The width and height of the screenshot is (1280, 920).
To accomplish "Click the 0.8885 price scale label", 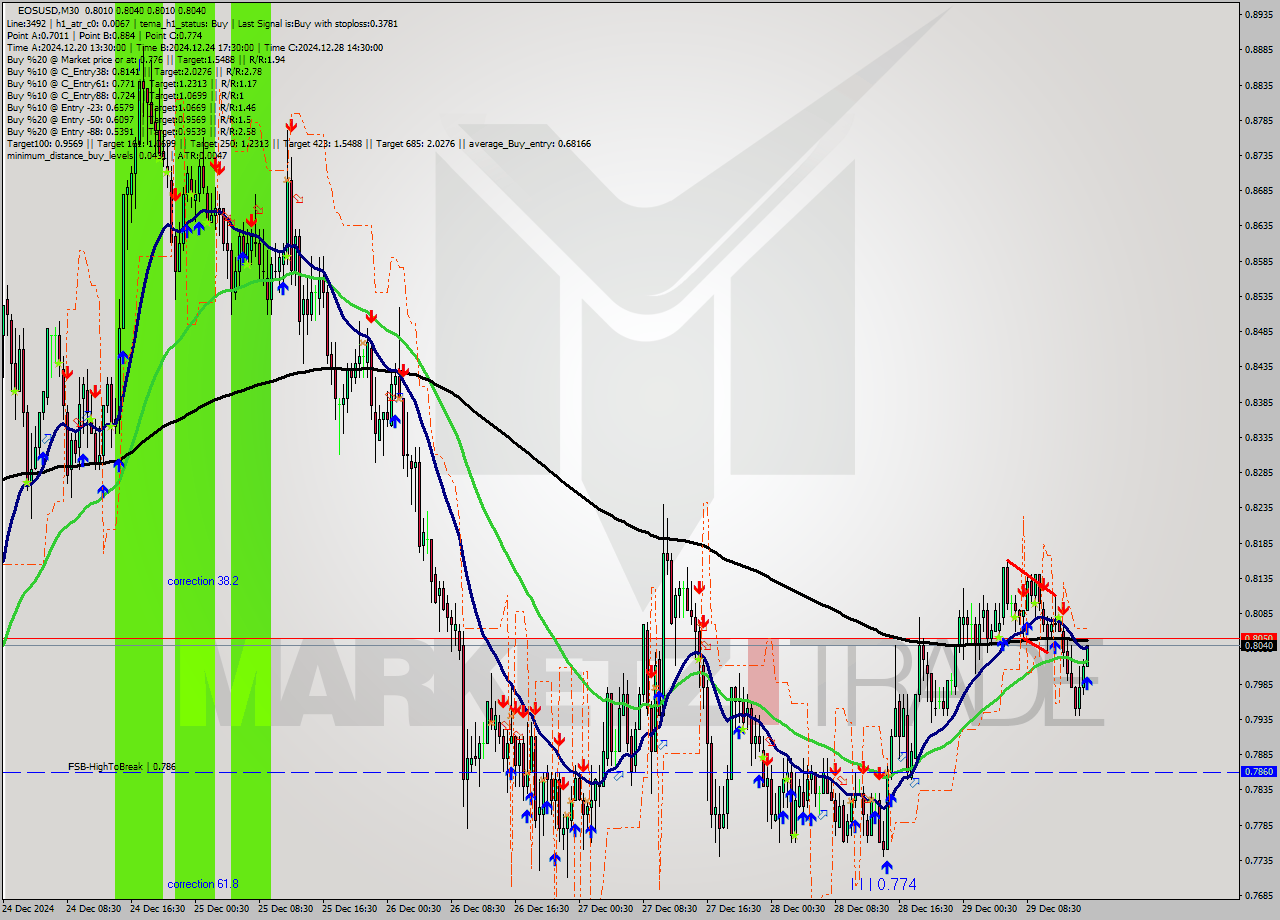I will tap(1258, 49).
